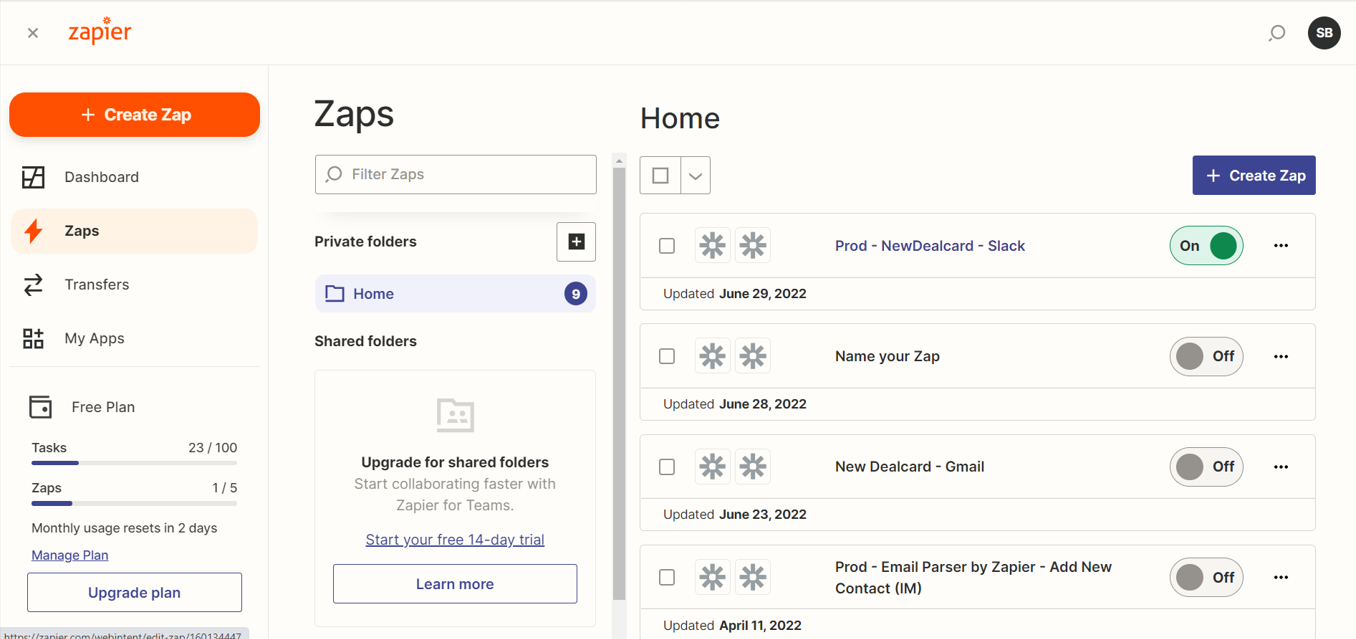Select the Home private folder

pyautogui.click(x=455, y=294)
